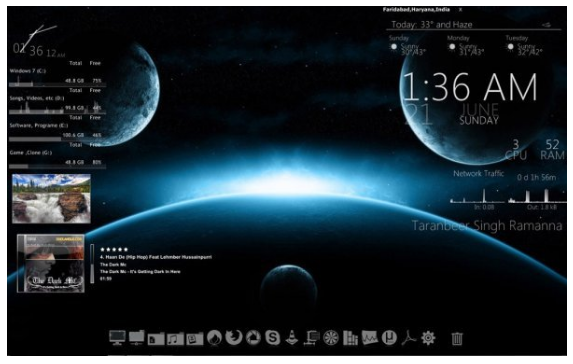
Task: Click 'The Dark Mc' album cover art
Action: [51, 263]
